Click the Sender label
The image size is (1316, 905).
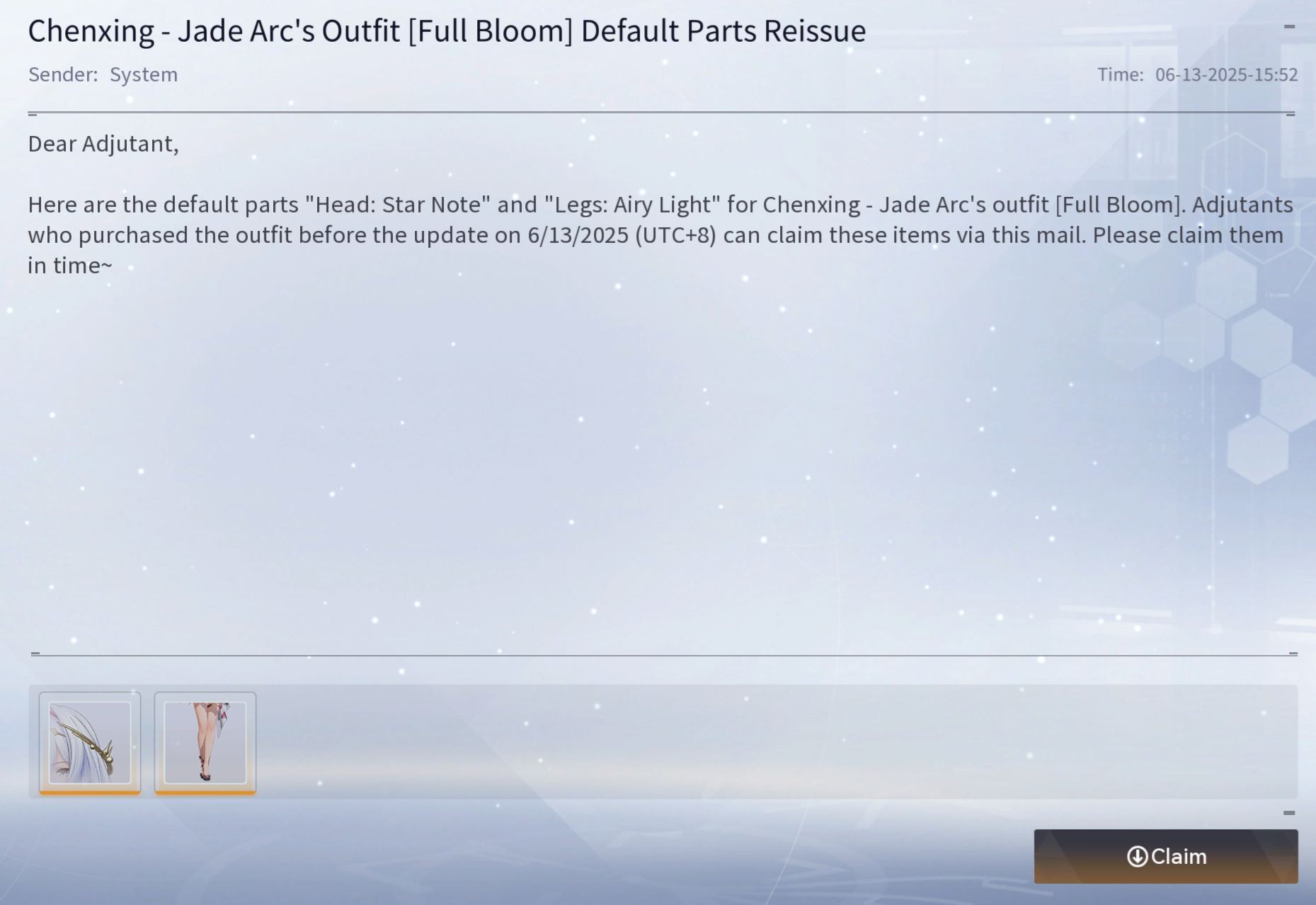click(63, 74)
